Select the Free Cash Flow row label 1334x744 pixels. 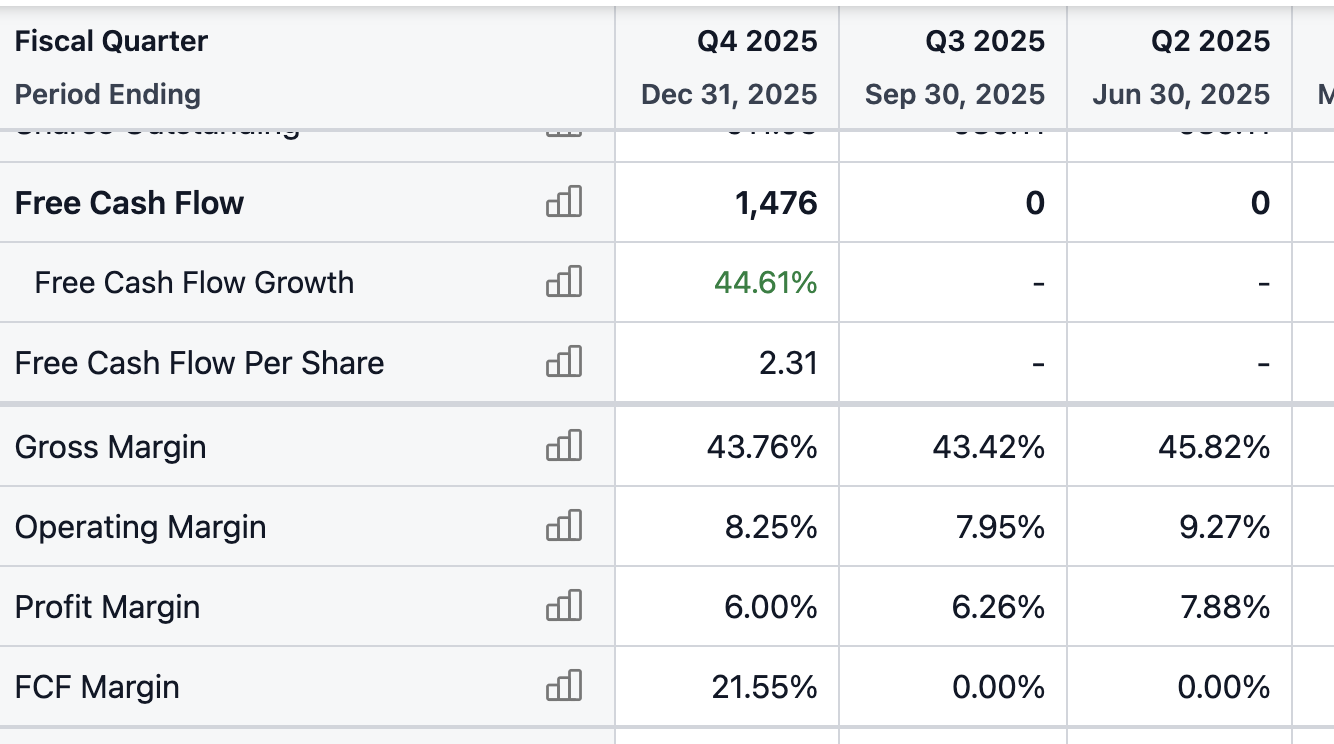point(129,203)
